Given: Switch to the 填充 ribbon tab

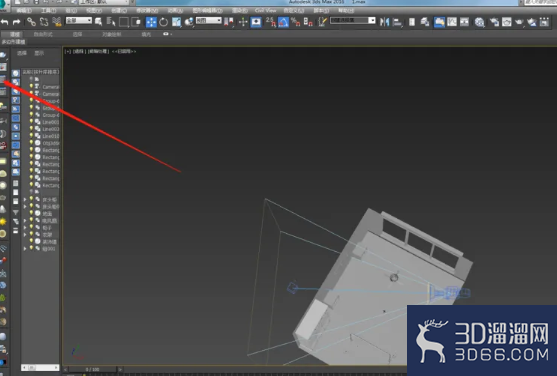Looking at the screenshot, I should coord(146,34).
